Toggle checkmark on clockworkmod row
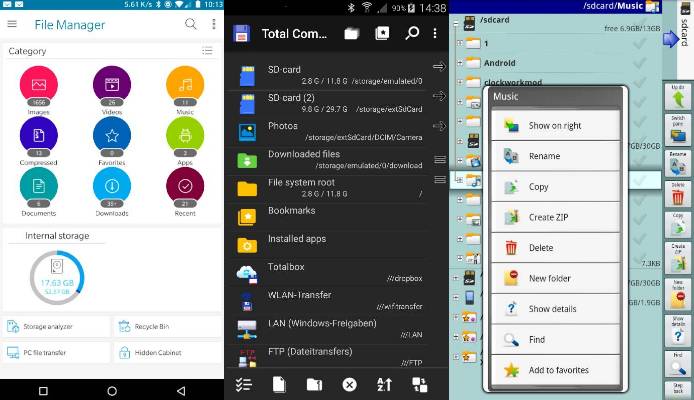The width and height of the screenshot is (694, 400). tap(639, 82)
